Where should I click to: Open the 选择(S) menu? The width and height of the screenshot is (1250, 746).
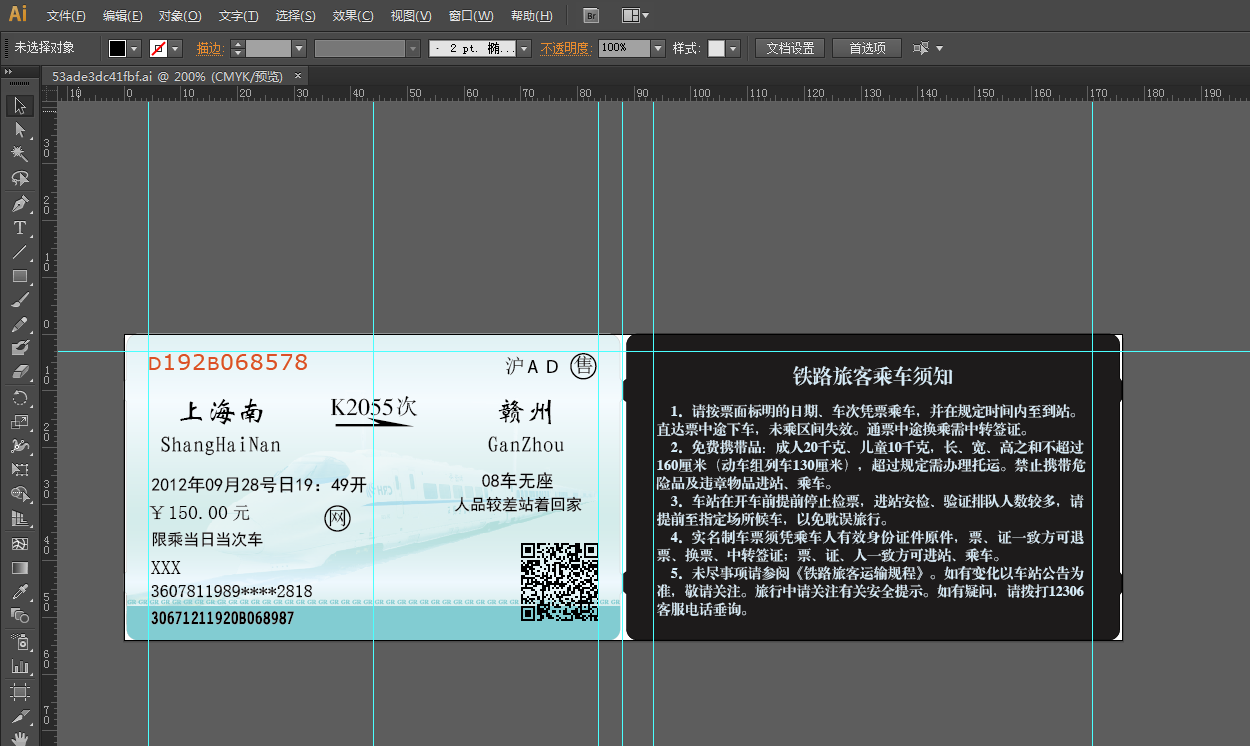pyautogui.click(x=296, y=16)
